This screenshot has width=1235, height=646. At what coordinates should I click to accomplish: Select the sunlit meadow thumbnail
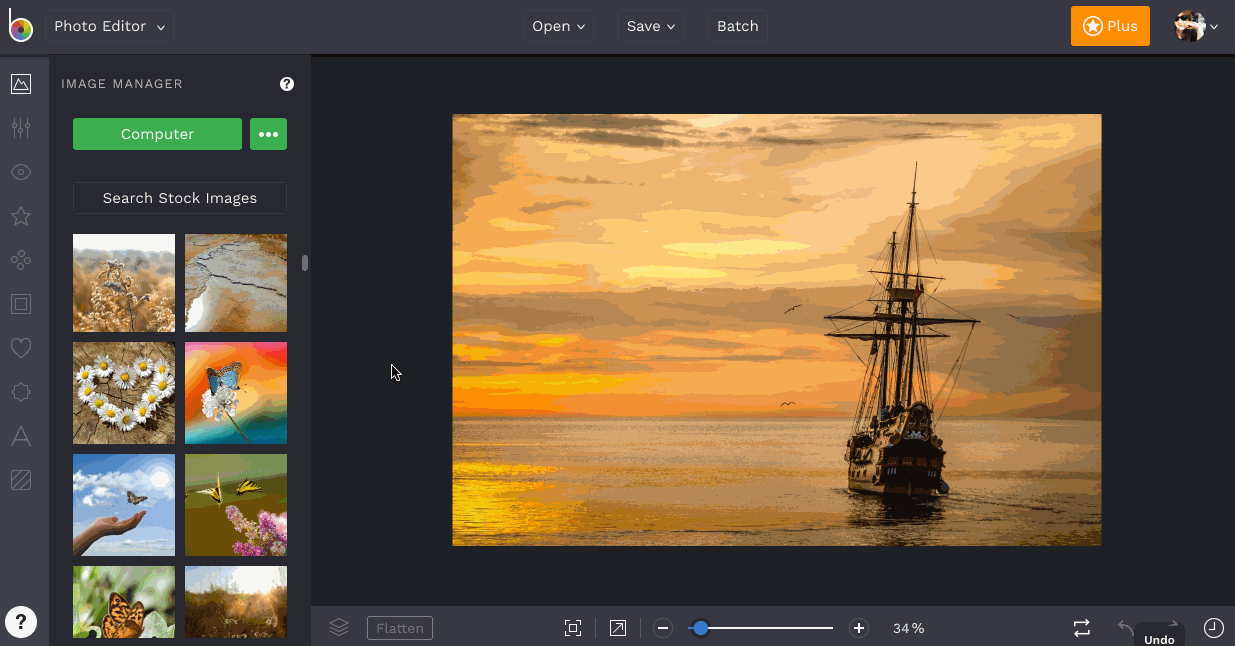pos(236,602)
